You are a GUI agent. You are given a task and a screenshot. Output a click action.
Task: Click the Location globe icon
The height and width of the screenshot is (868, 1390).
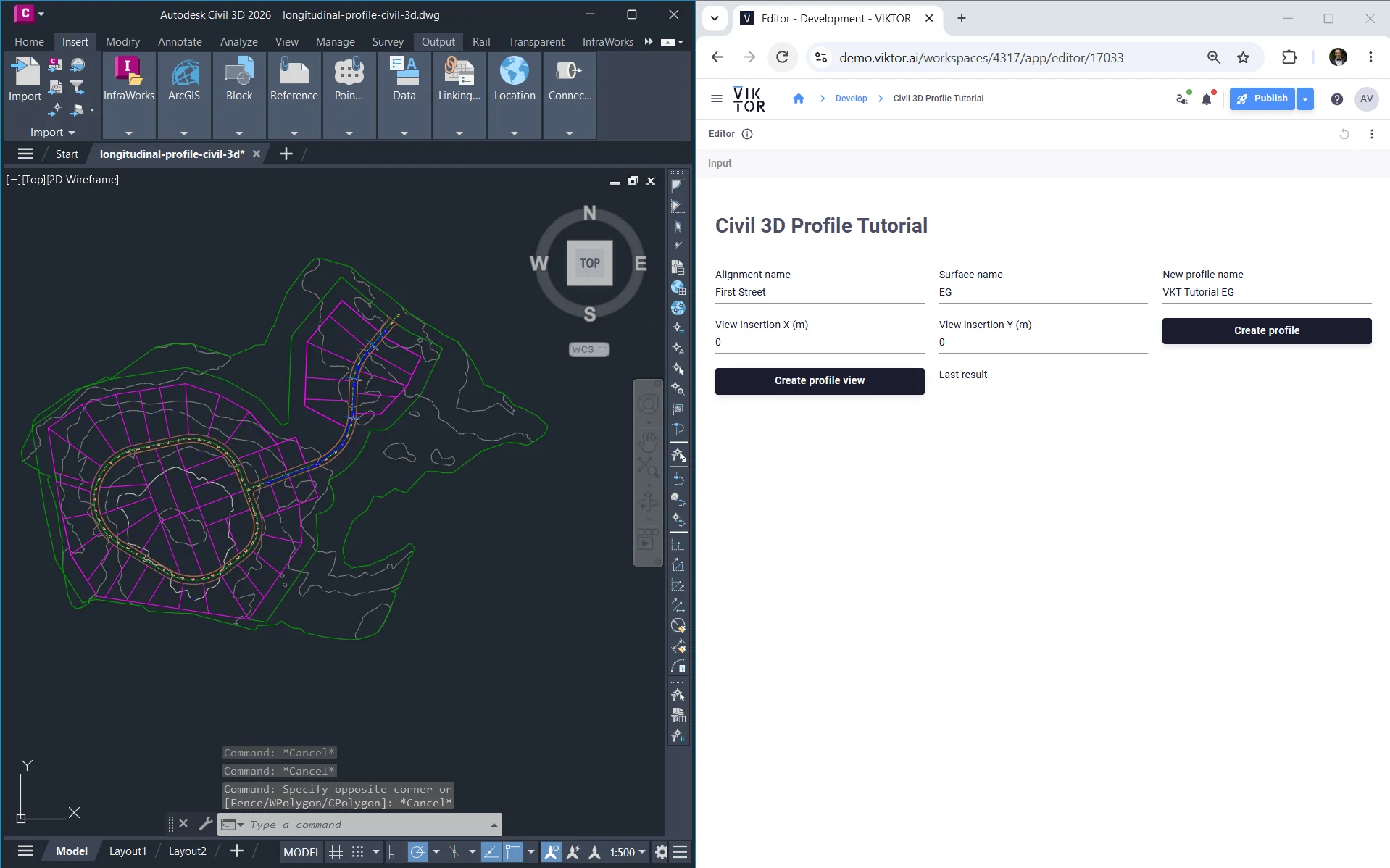tap(515, 72)
